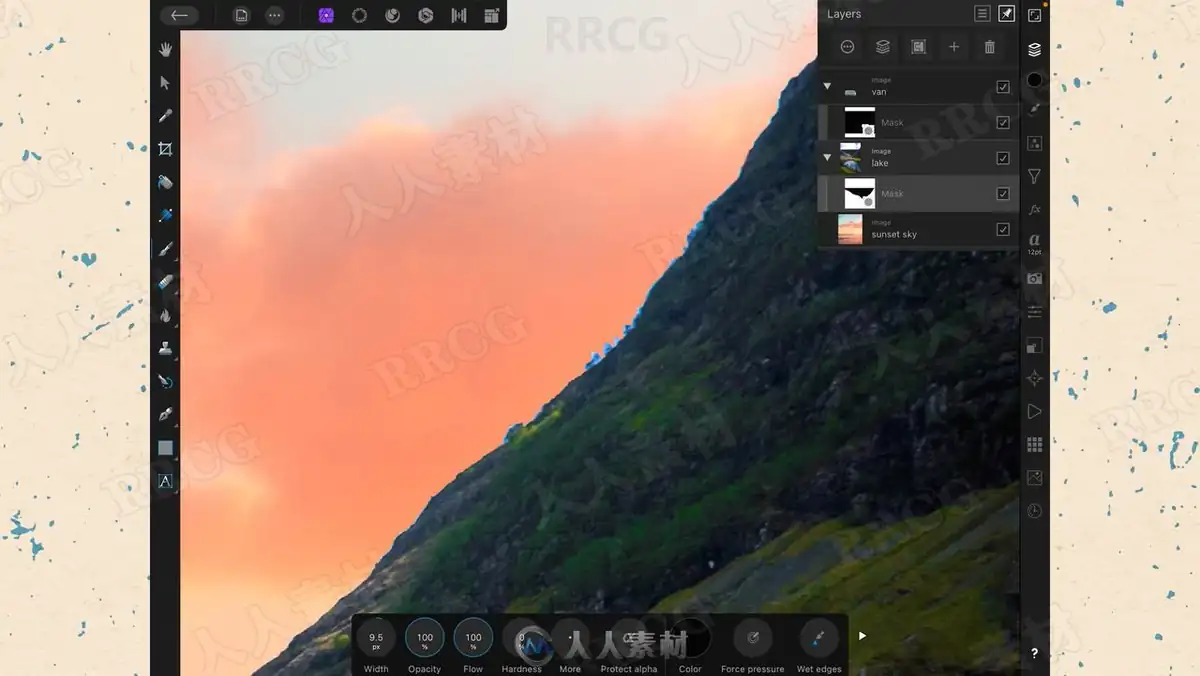Screen dimensions: 1200x676
Task: Toggle visibility of the lake Mask
Action: point(1003,194)
